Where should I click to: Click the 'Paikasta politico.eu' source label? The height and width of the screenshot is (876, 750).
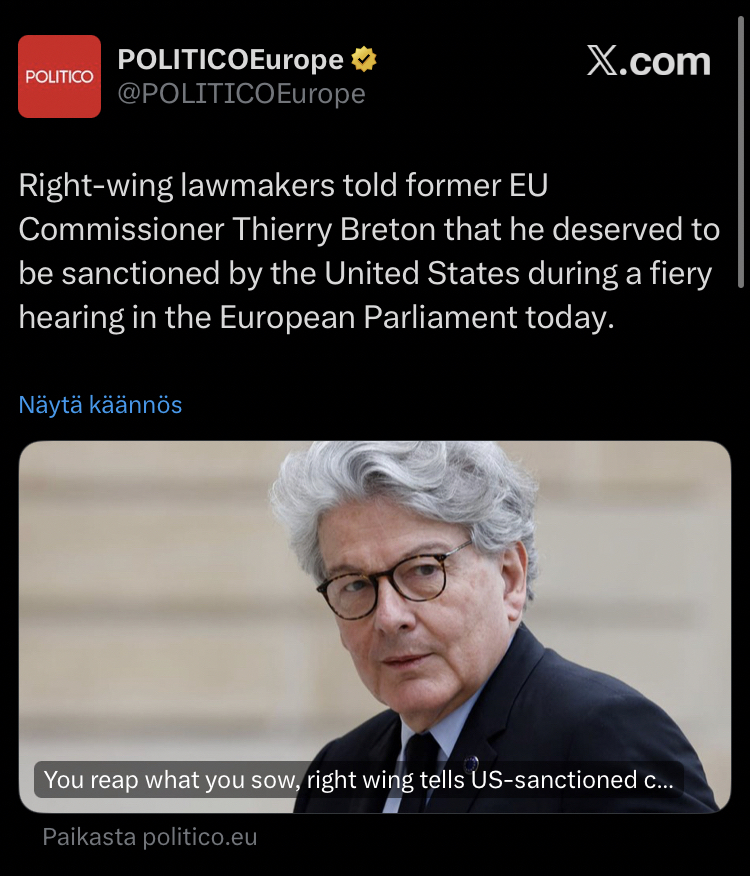tap(150, 837)
